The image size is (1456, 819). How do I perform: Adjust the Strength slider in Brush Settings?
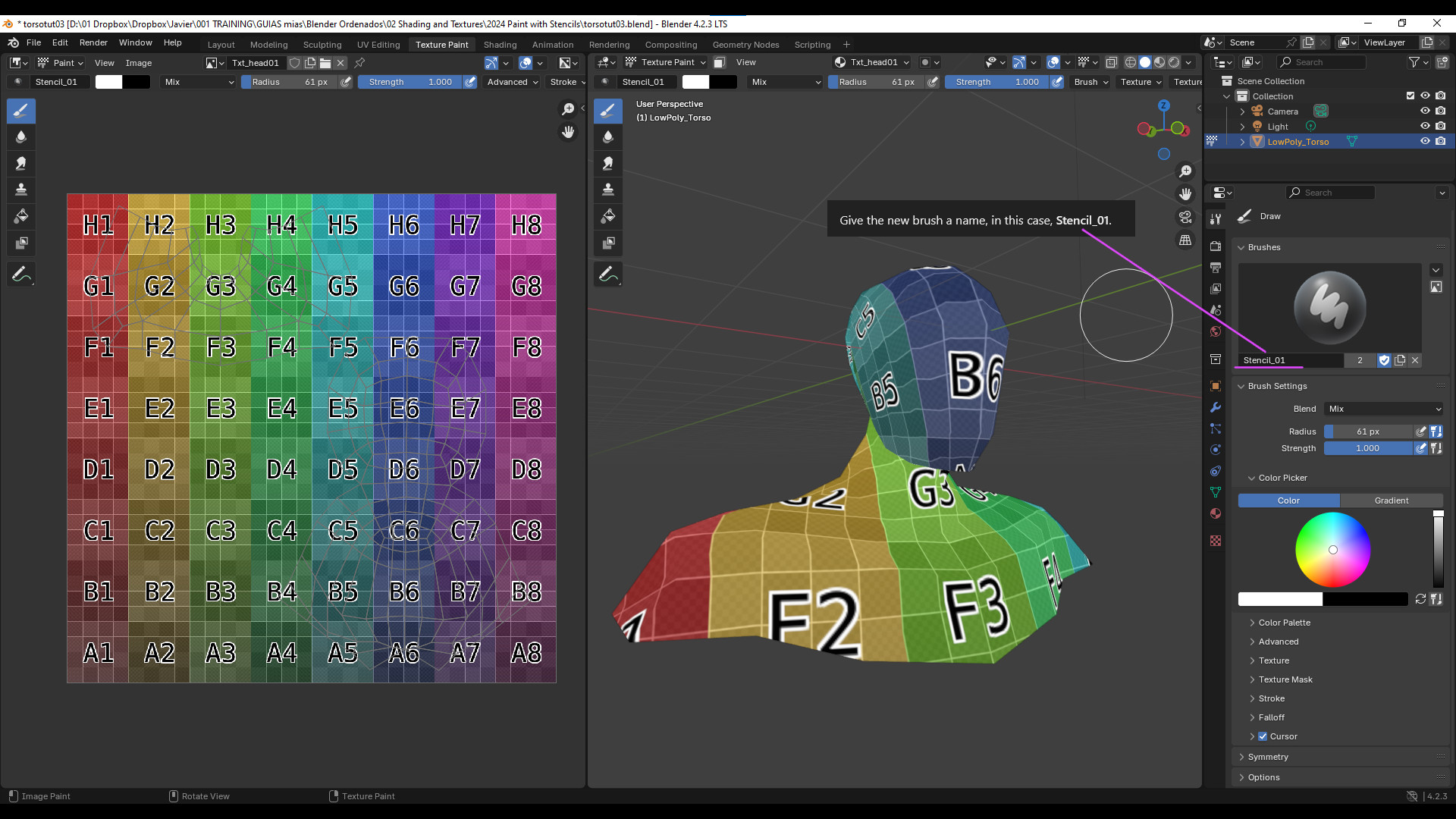point(1369,448)
